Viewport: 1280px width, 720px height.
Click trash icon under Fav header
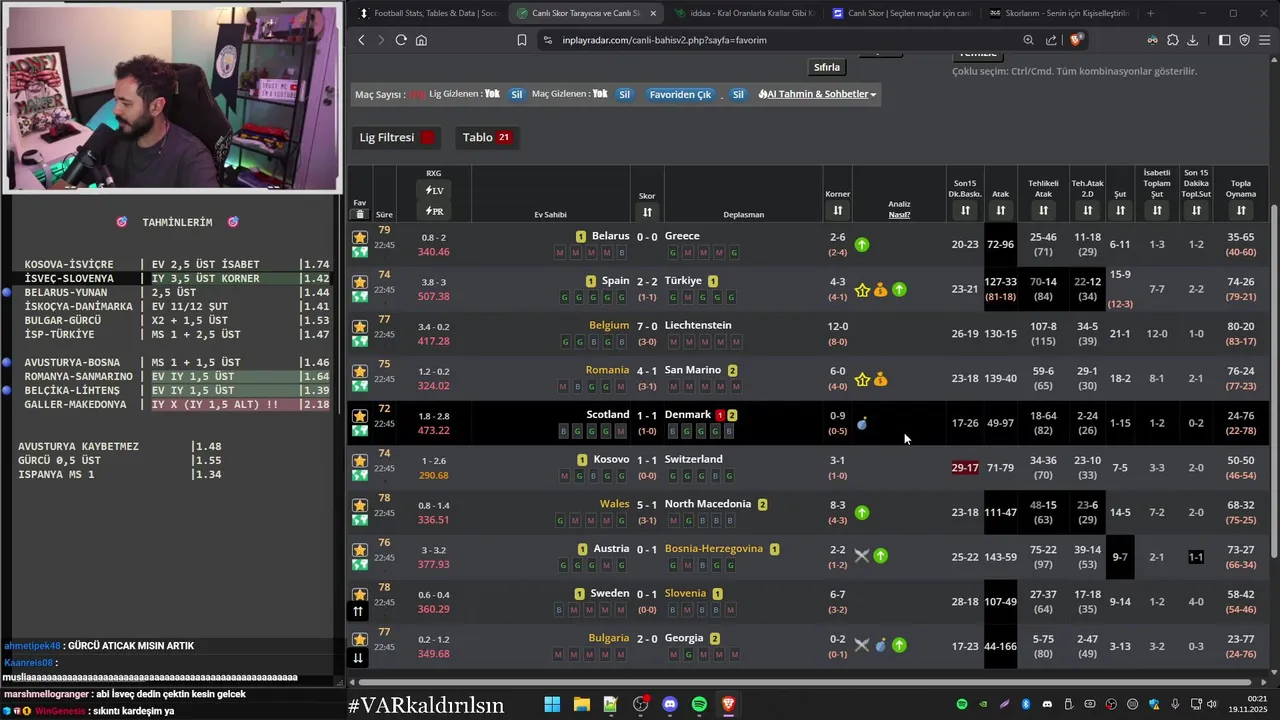[x=360, y=214]
